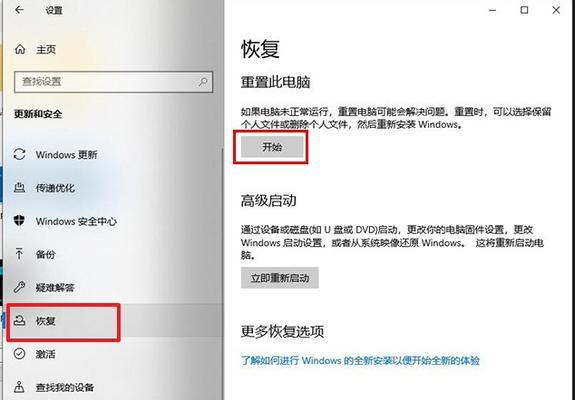Viewport: 575px width, 400px height.
Task: Click the 查找我的设备 icon
Action: [19, 387]
